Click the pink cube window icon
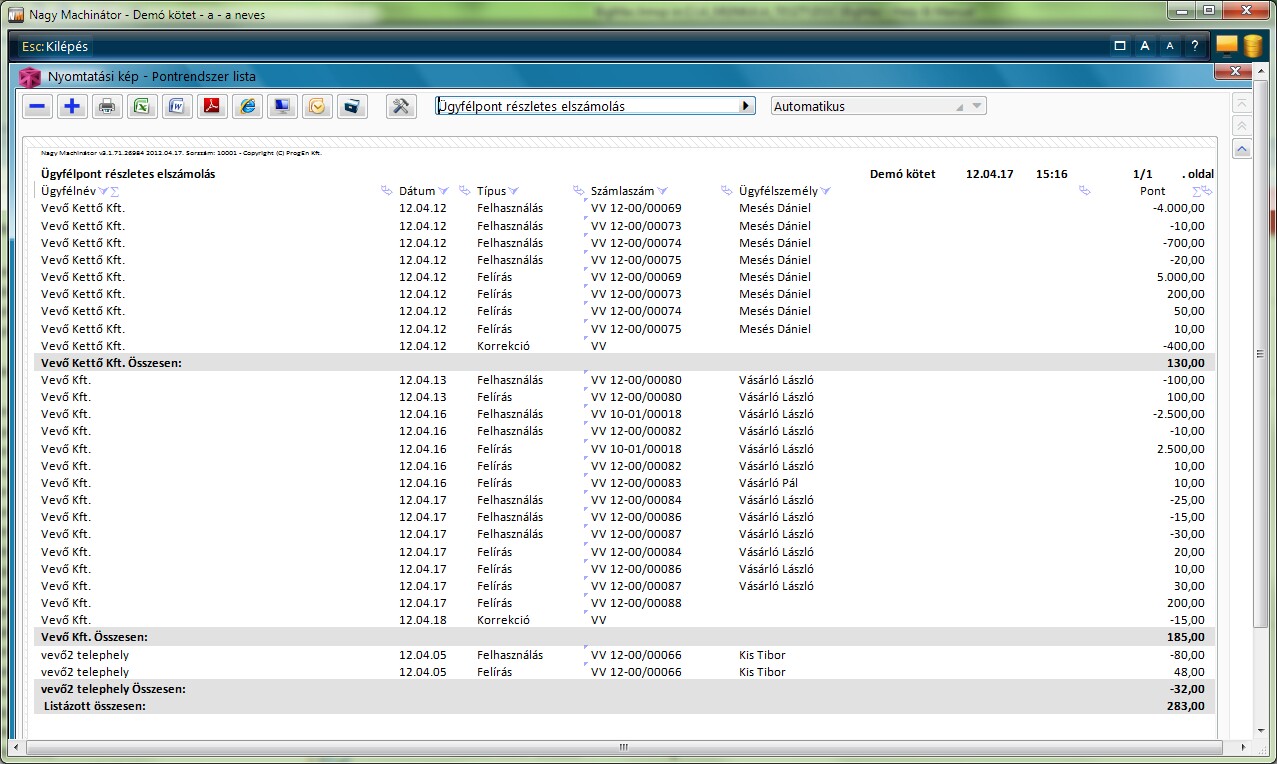The image size is (1277, 764). click(30, 77)
